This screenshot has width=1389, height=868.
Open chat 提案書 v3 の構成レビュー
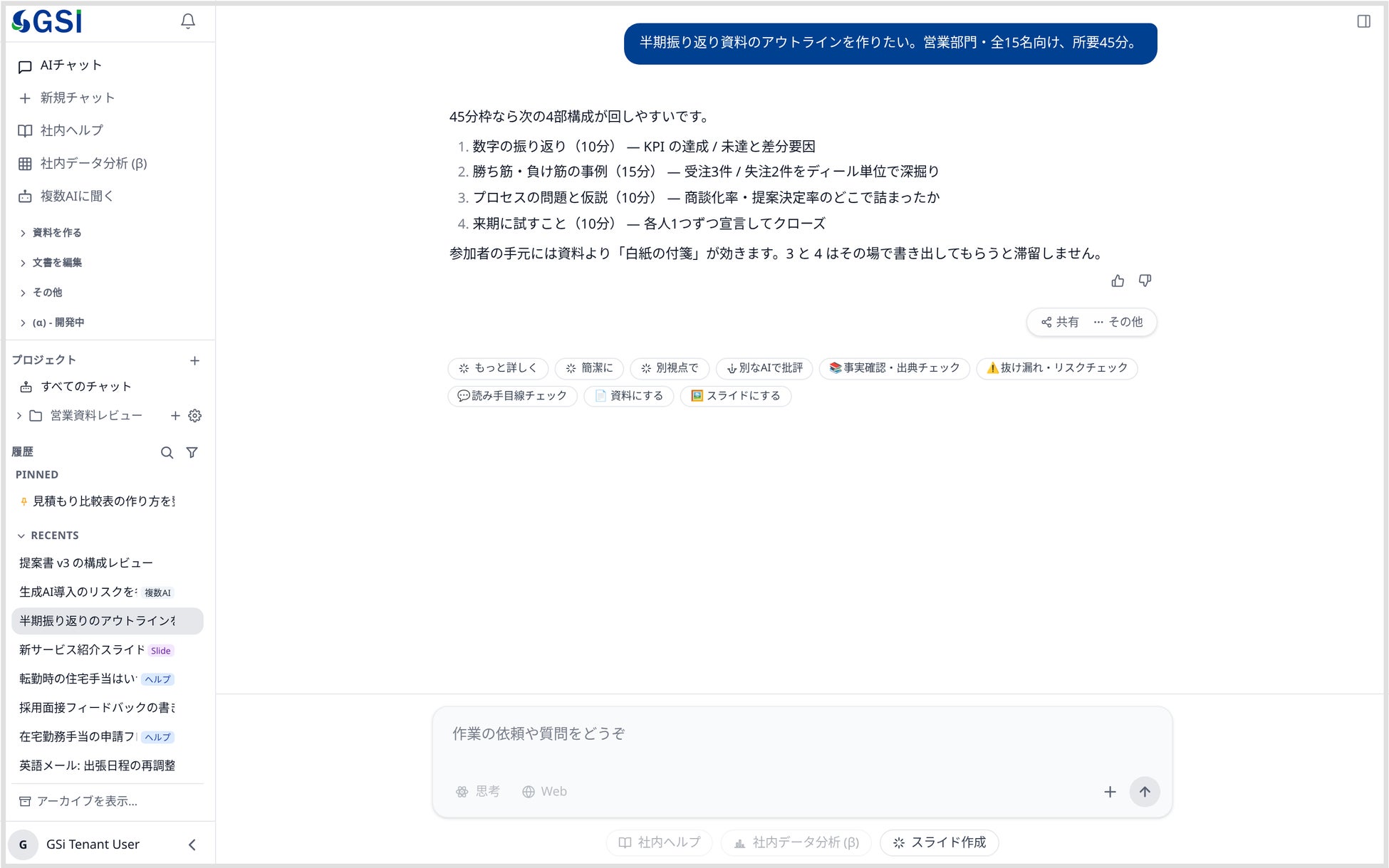(108, 563)
